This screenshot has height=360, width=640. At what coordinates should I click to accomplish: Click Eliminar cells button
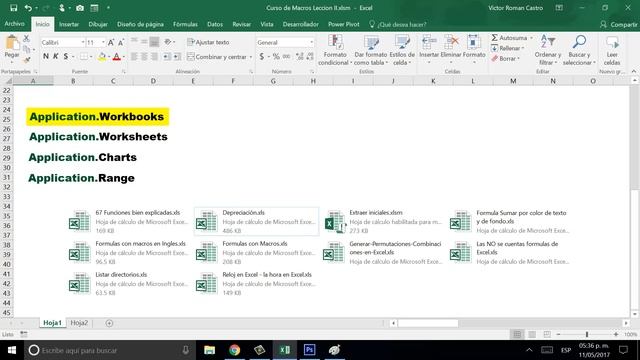coord(451,50)
